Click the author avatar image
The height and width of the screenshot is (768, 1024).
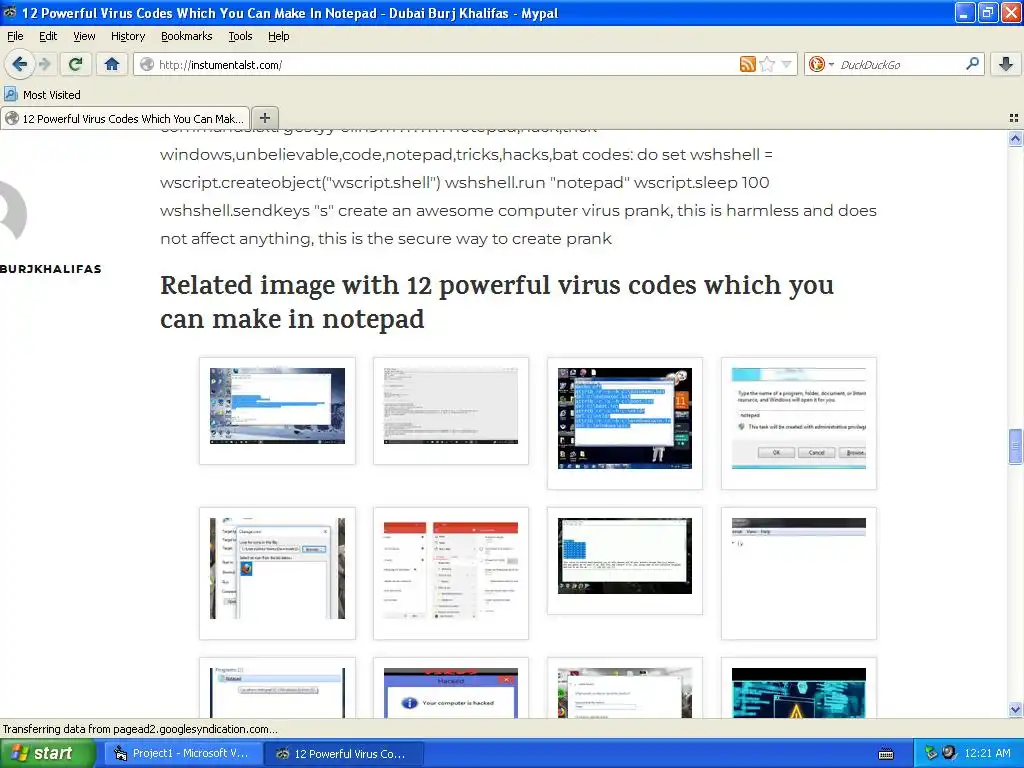13,214
